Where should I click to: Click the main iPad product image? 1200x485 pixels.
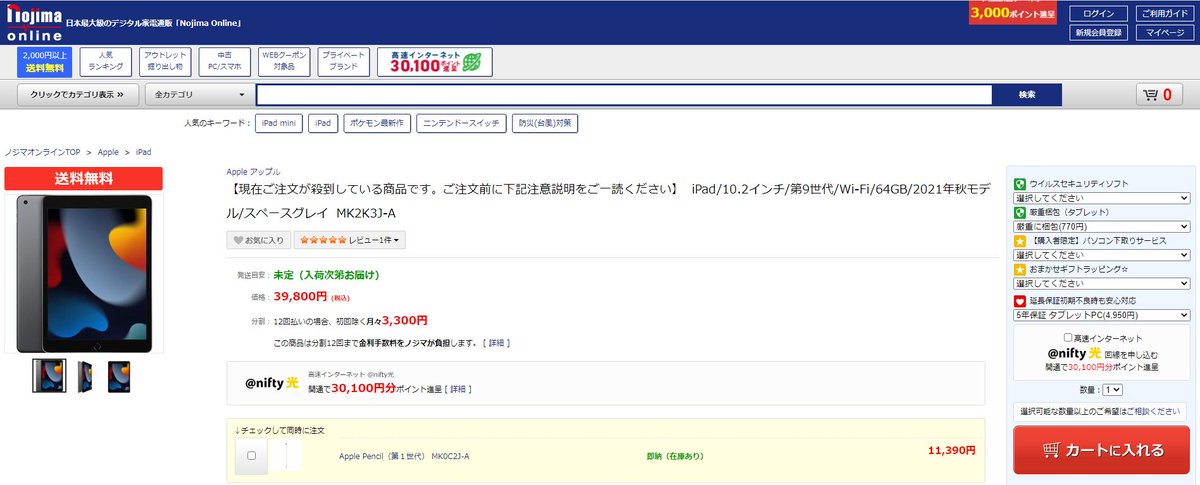84,272
